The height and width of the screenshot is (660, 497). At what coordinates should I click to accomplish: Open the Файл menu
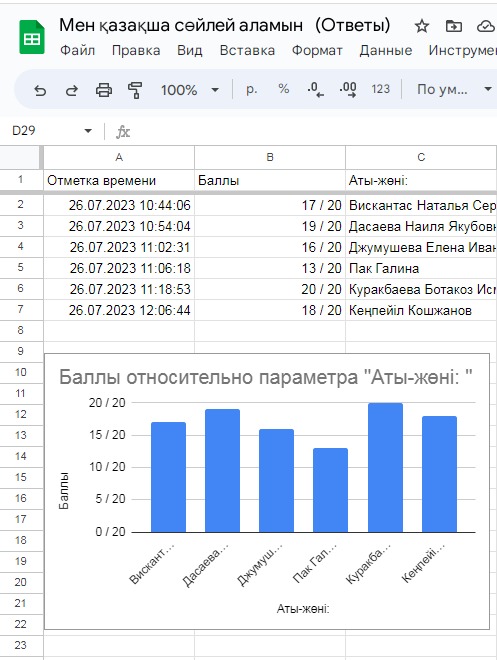pyautogui.click(x=77, y=51)
